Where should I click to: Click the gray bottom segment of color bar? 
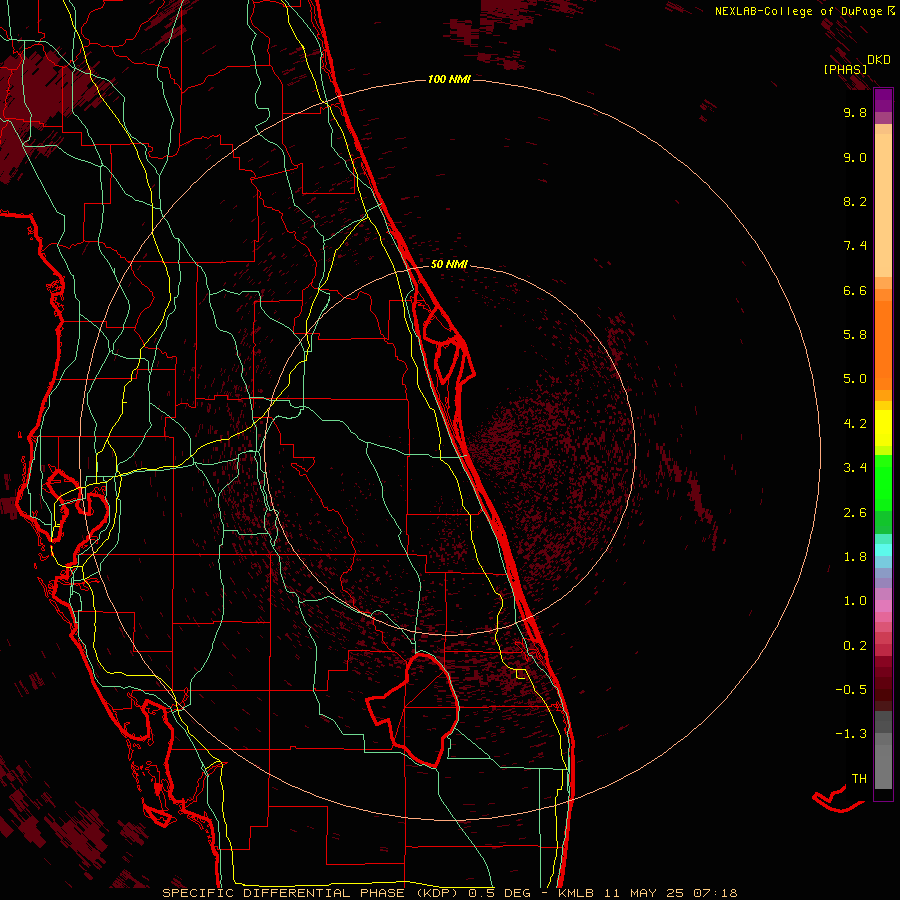click(883, 763)
